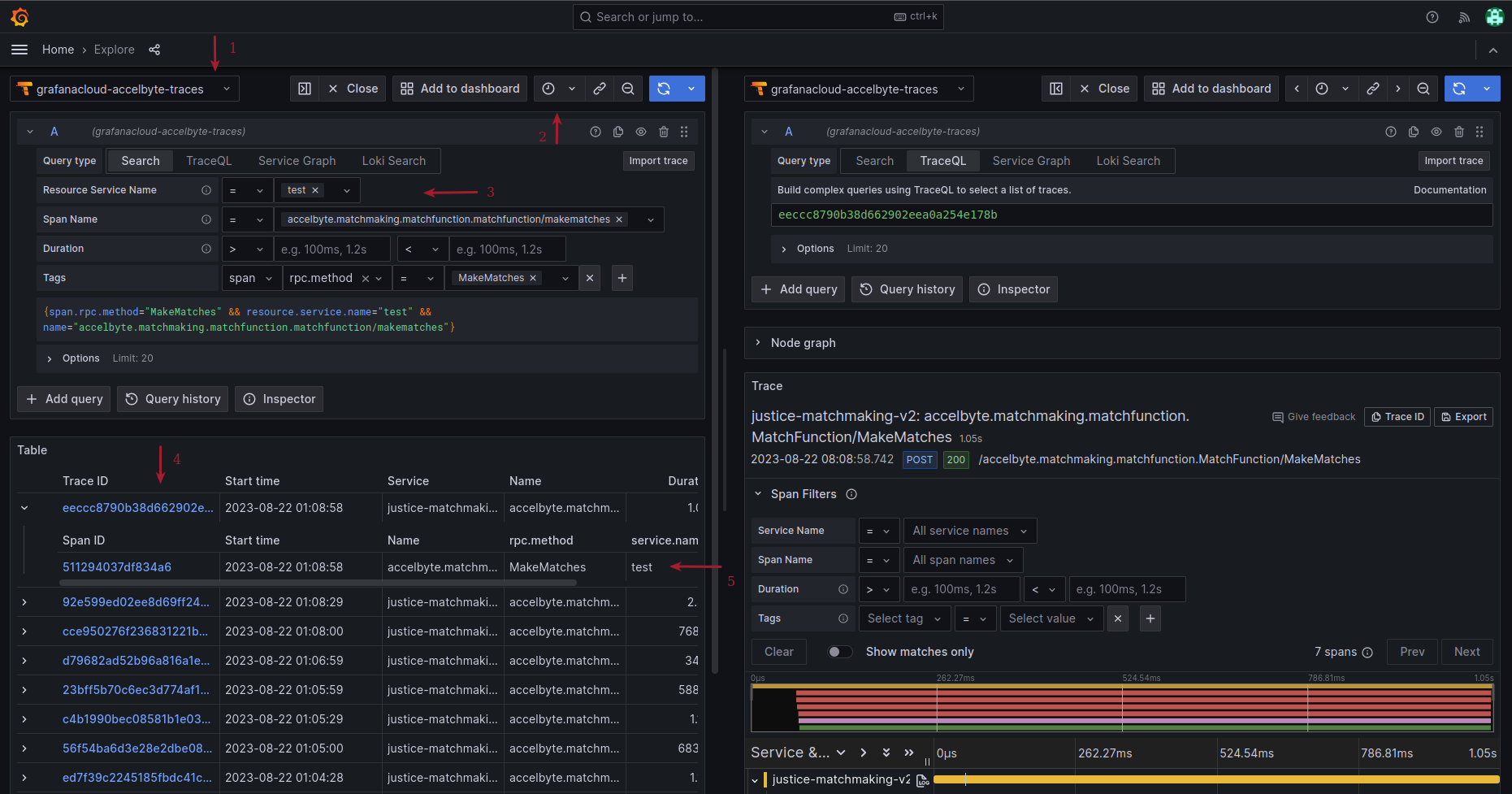Click the share icon next to Explore

(154, 50)
